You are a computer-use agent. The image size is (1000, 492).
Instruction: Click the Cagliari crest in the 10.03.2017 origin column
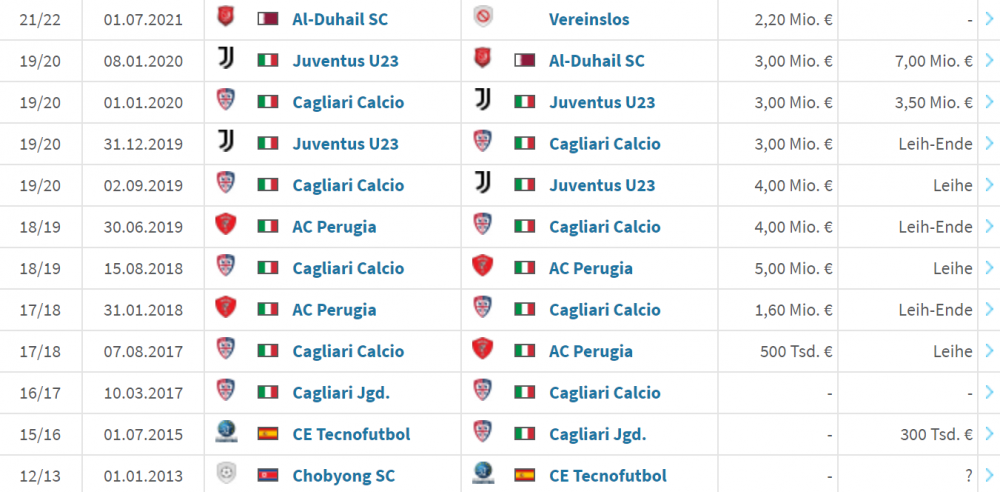tap(226, 391)
